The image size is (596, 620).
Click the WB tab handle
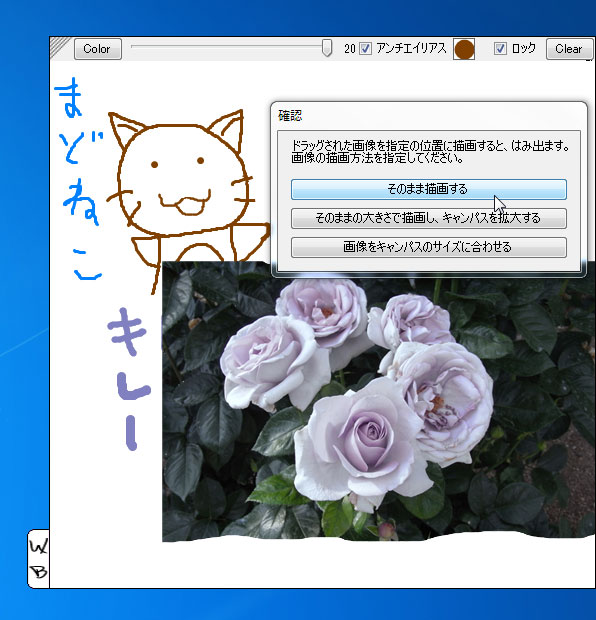38,559
